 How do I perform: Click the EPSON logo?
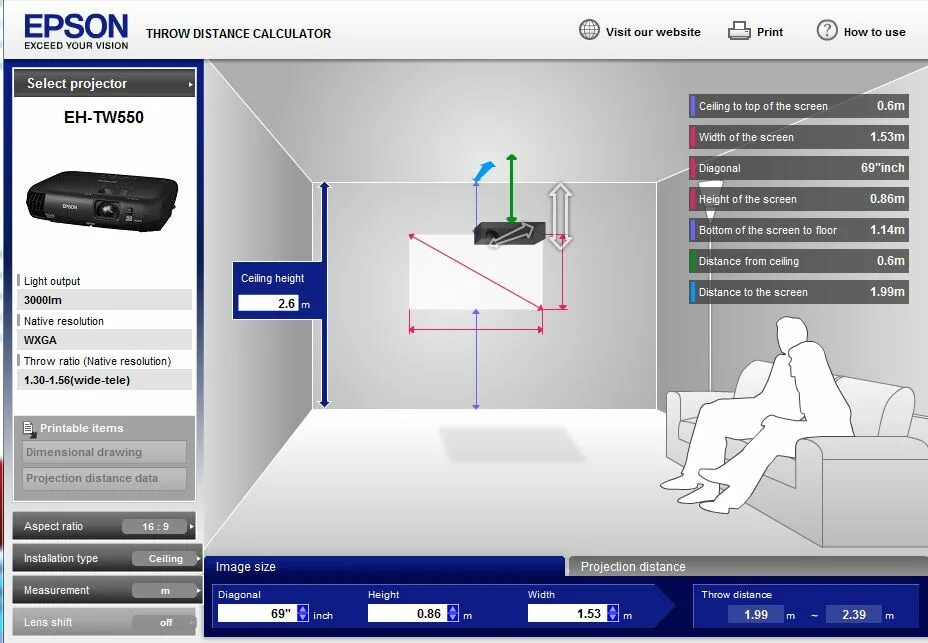(76, 31)
